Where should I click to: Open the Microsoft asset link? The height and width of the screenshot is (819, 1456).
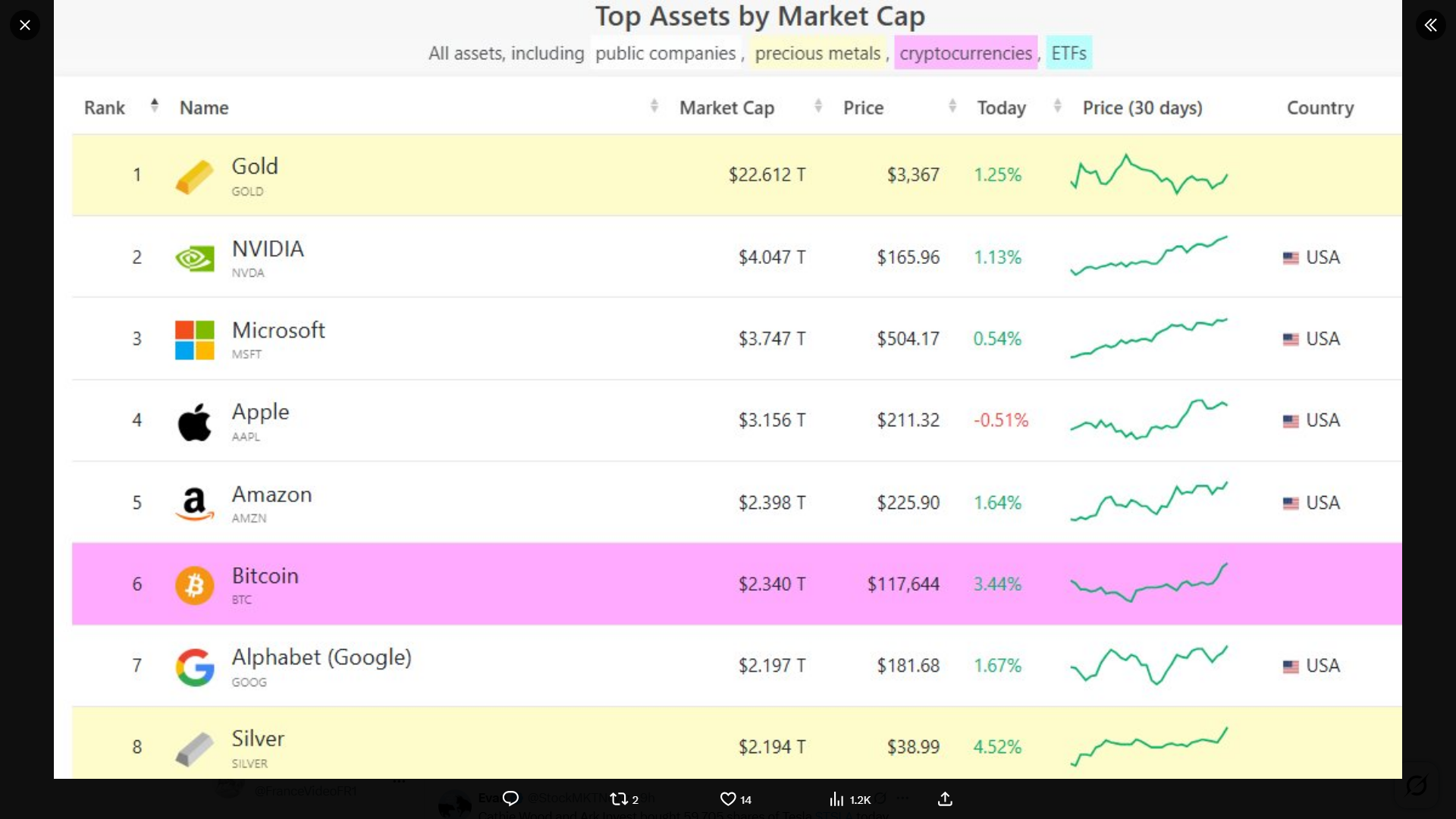[x=278, y=331]
